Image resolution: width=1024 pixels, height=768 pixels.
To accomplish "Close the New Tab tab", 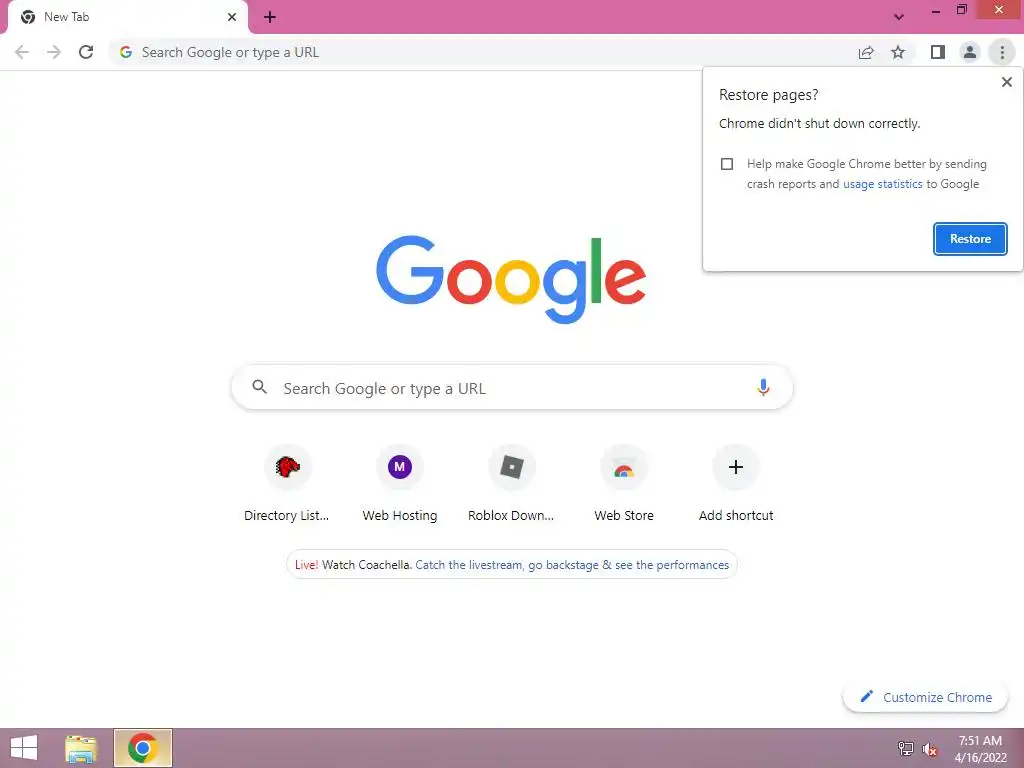I will click(232, 17).
